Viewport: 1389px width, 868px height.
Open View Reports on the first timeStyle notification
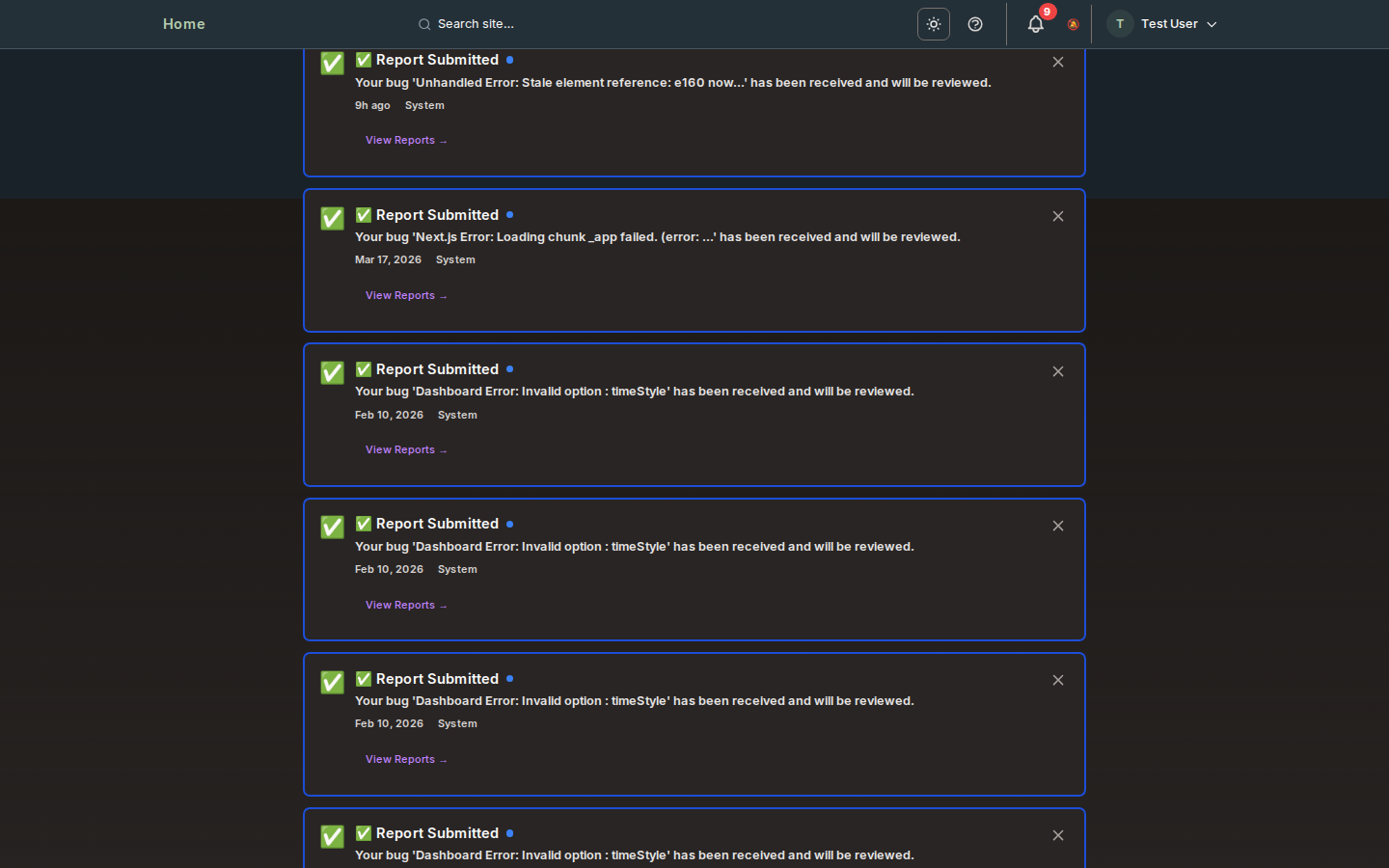tap(405, 449)
